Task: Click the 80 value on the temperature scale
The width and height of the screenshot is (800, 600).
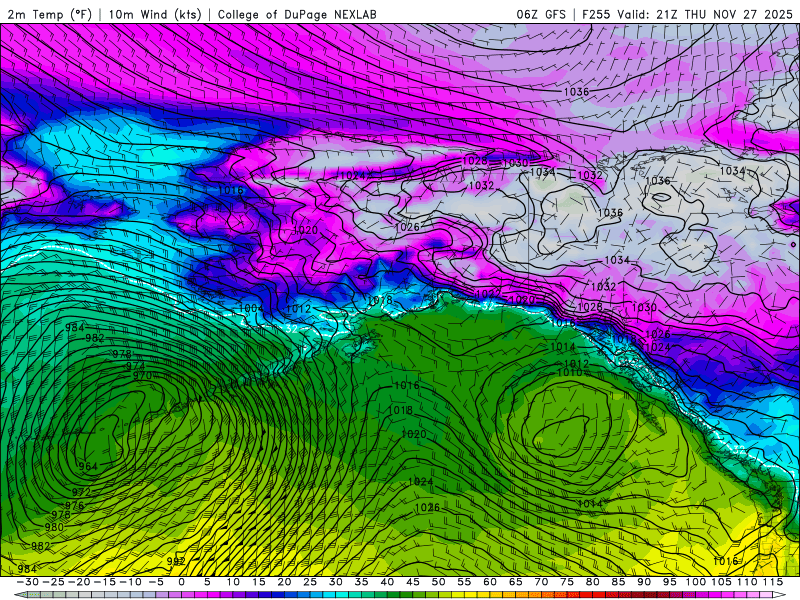Action: click(592, 582)
